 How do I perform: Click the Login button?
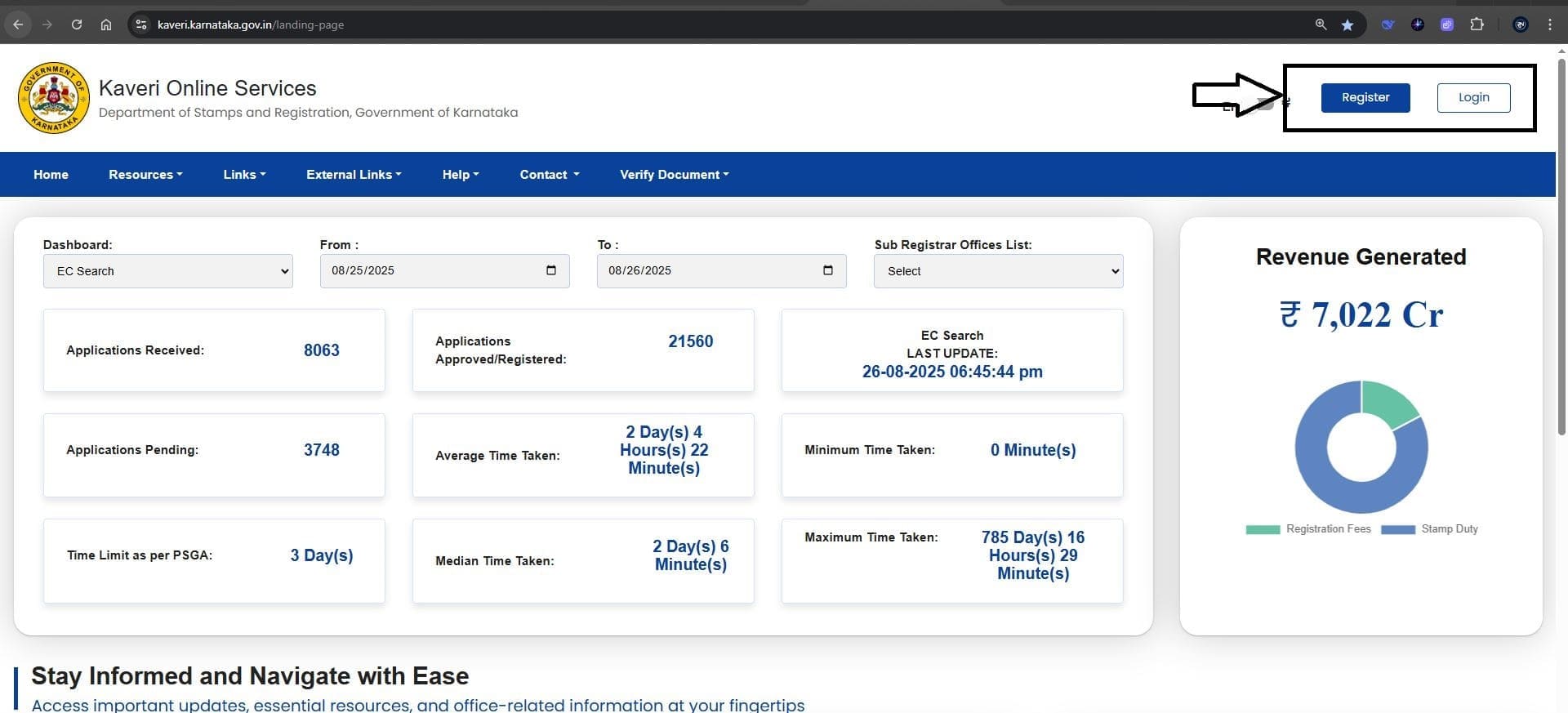pyautogui.click(x=1473, y=98)
